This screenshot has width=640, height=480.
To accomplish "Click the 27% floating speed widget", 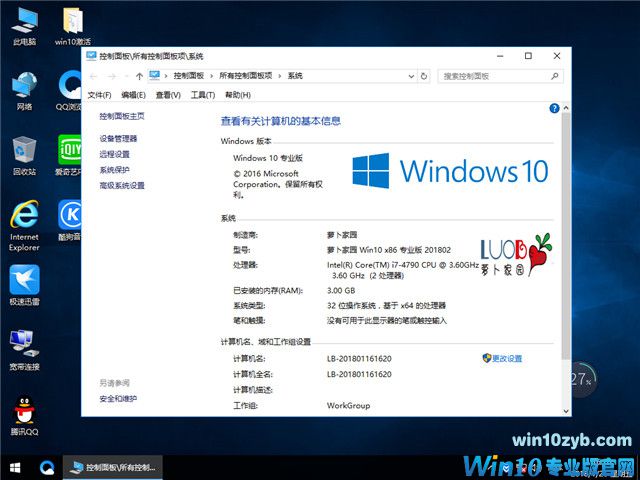I will click(584, 380).
